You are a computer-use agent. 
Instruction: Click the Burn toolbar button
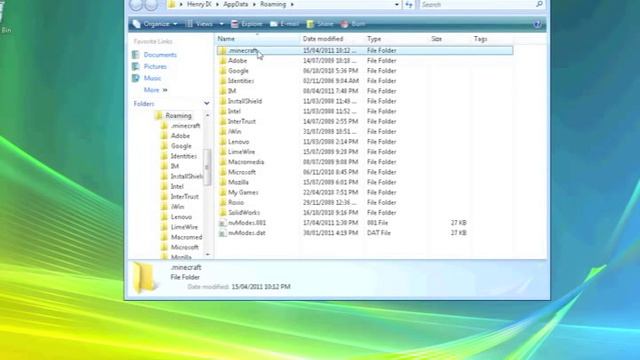tap(353, 24)
